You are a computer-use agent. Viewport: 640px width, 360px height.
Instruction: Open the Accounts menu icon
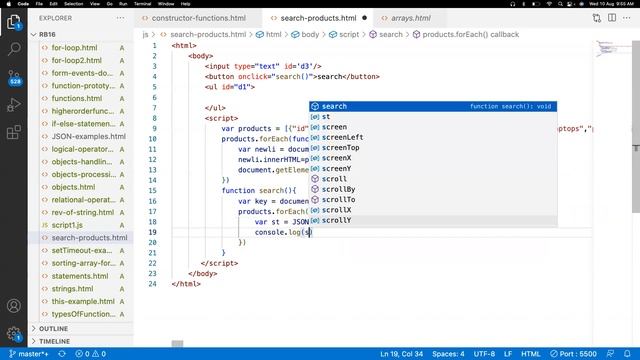(13, 306)
